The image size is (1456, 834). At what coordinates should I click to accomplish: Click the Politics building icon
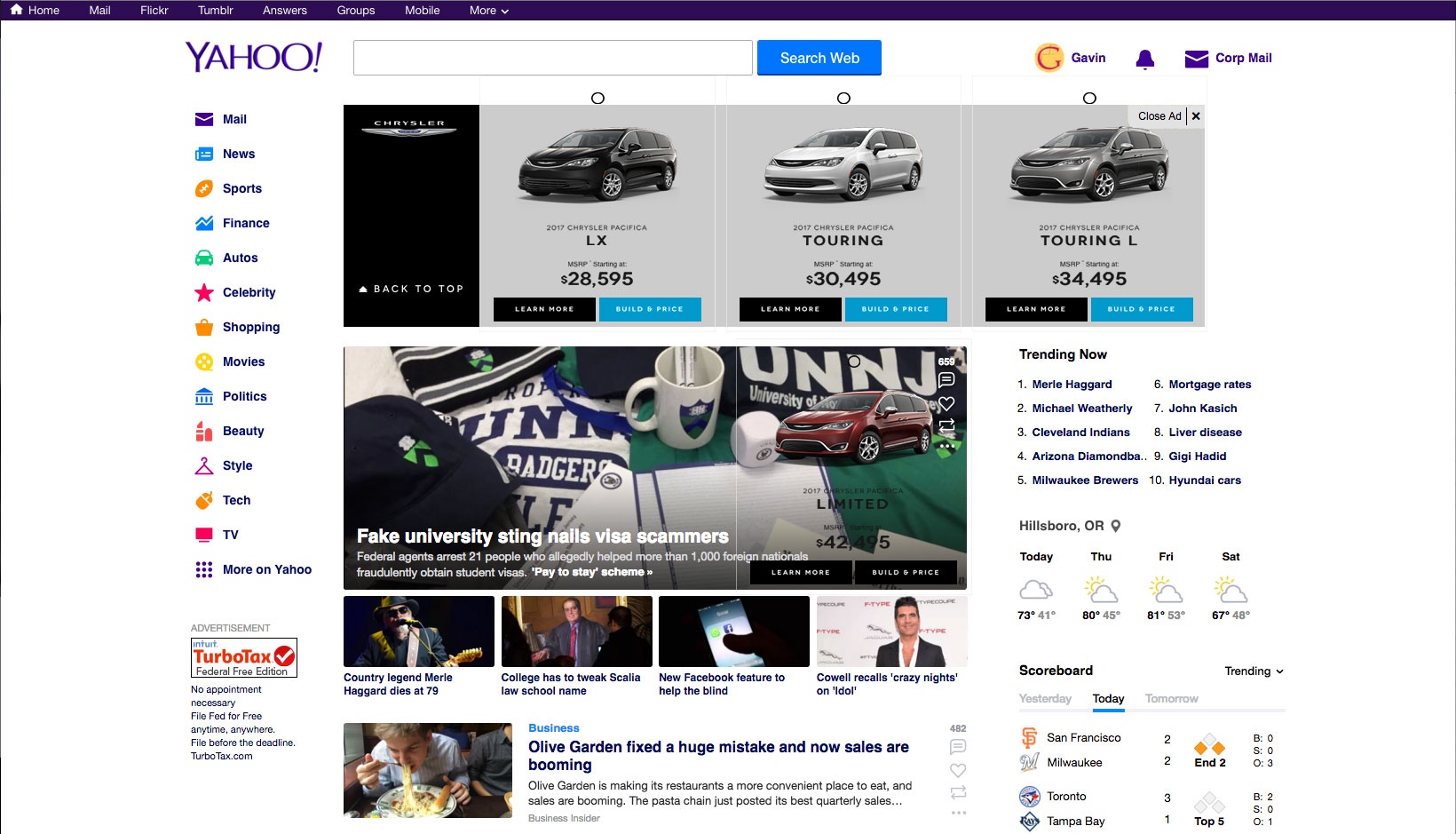click(204, 396)
